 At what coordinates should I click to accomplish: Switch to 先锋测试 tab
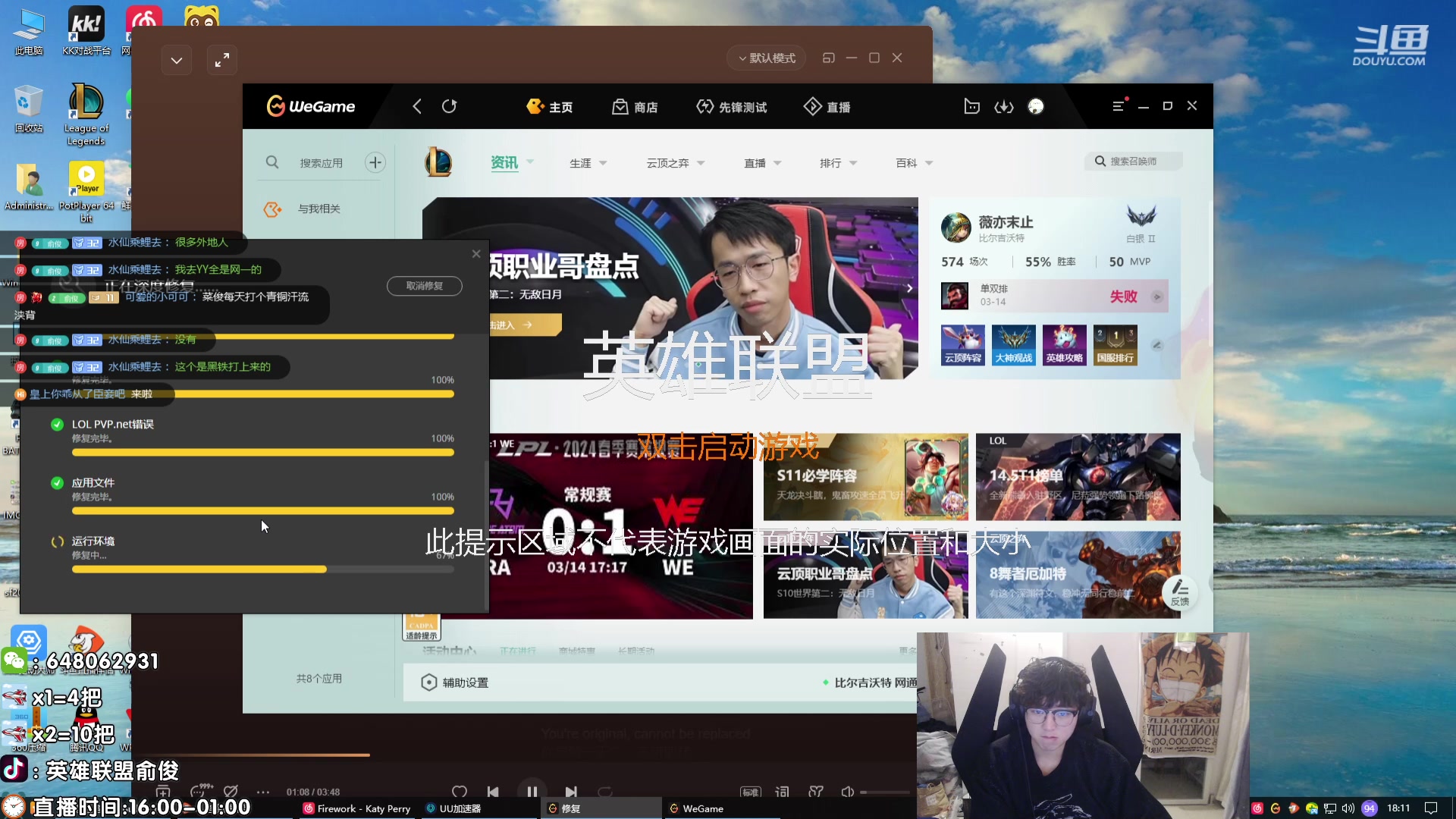pos(732,107)
